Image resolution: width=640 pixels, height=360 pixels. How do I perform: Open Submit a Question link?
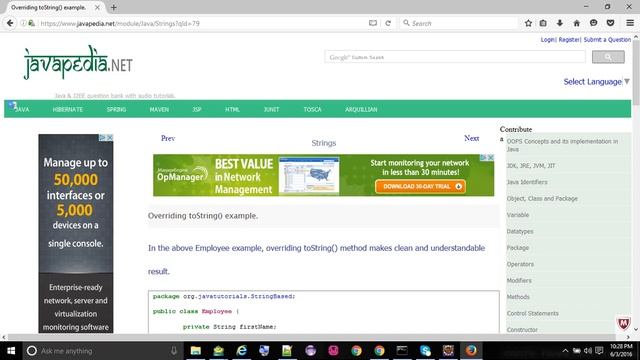[607, 40]
